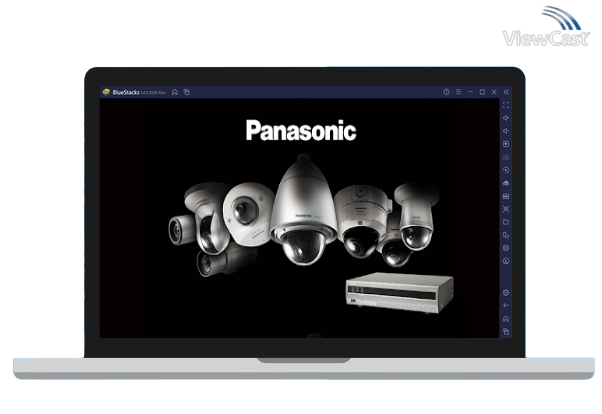602x414 pixels.
Task: Open the multi-instance manager icon
Action: click(x=506, y=235)
